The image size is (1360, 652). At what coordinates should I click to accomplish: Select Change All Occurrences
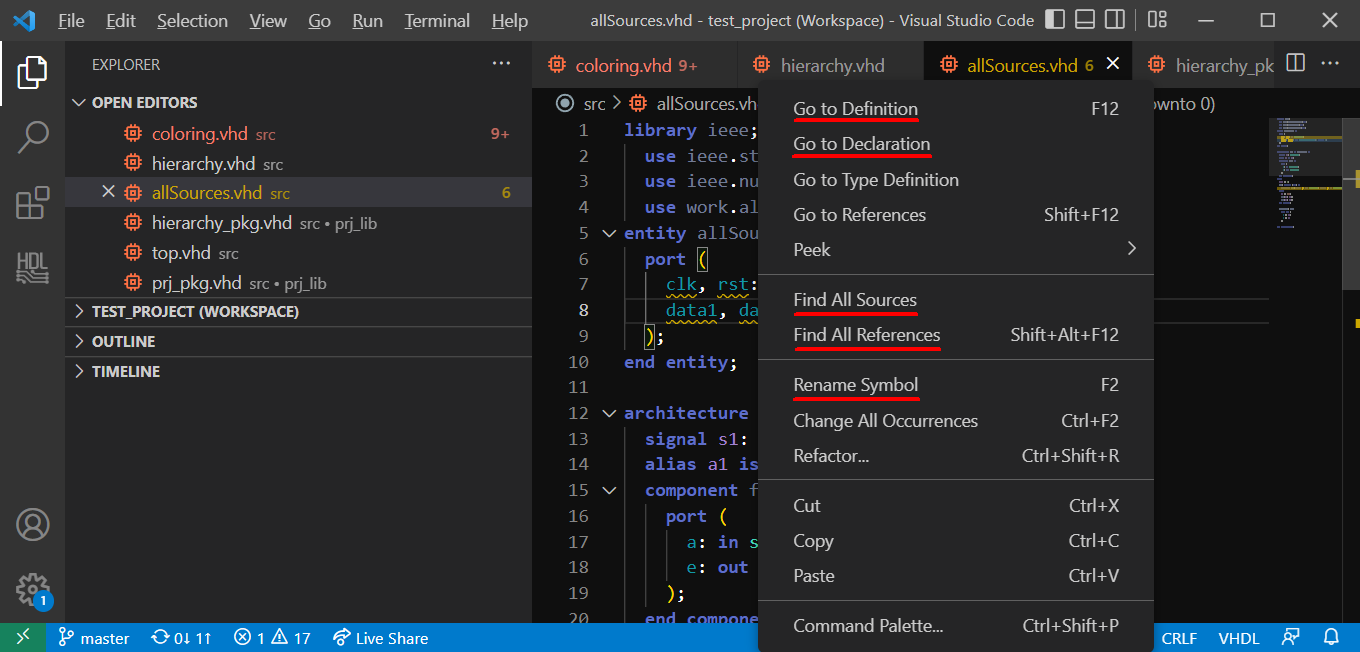956,421
